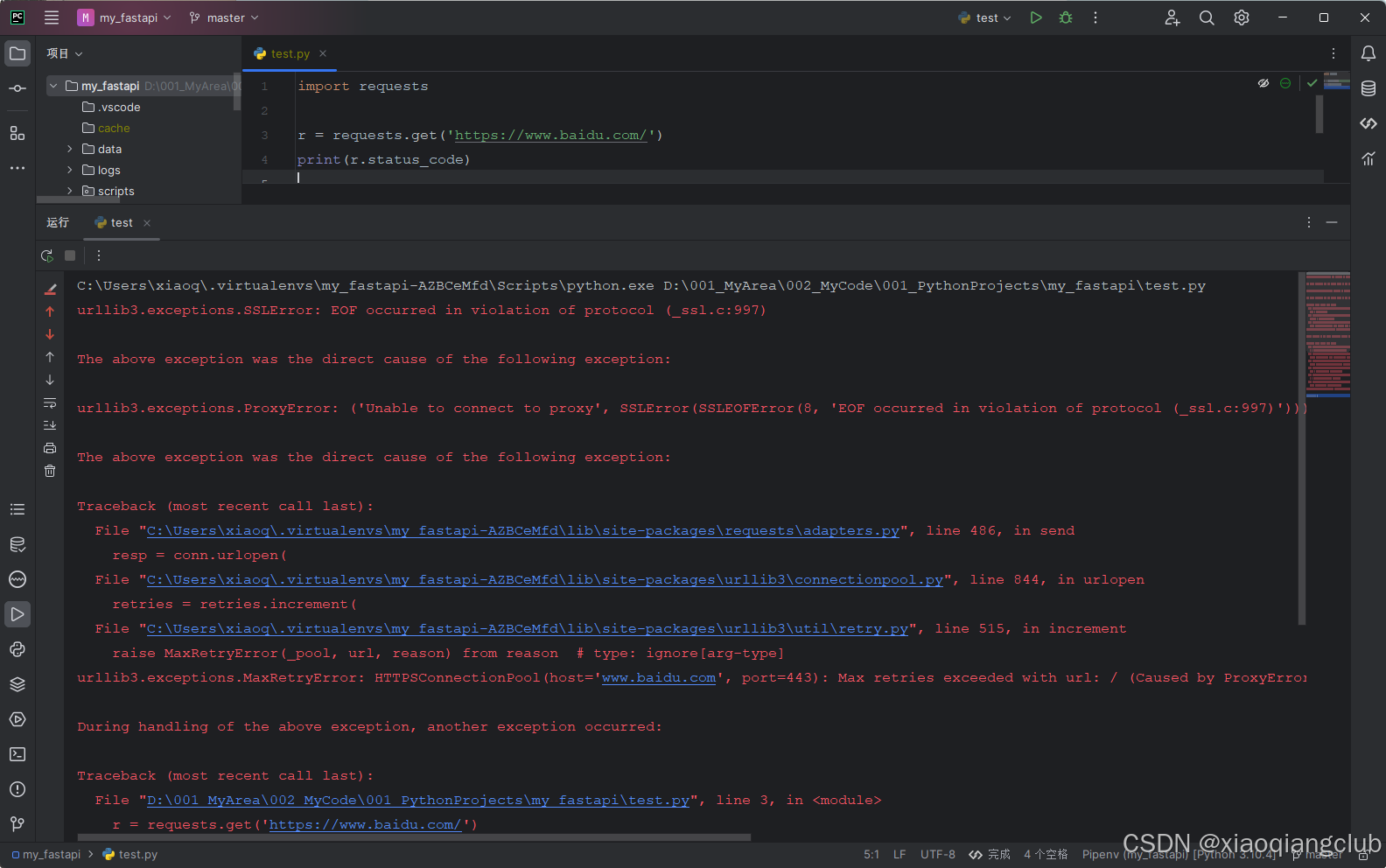Open editor tabs options menu
Viewport: 1386px width, 868px height.
pyautogui.click(x=1333, y=53)
